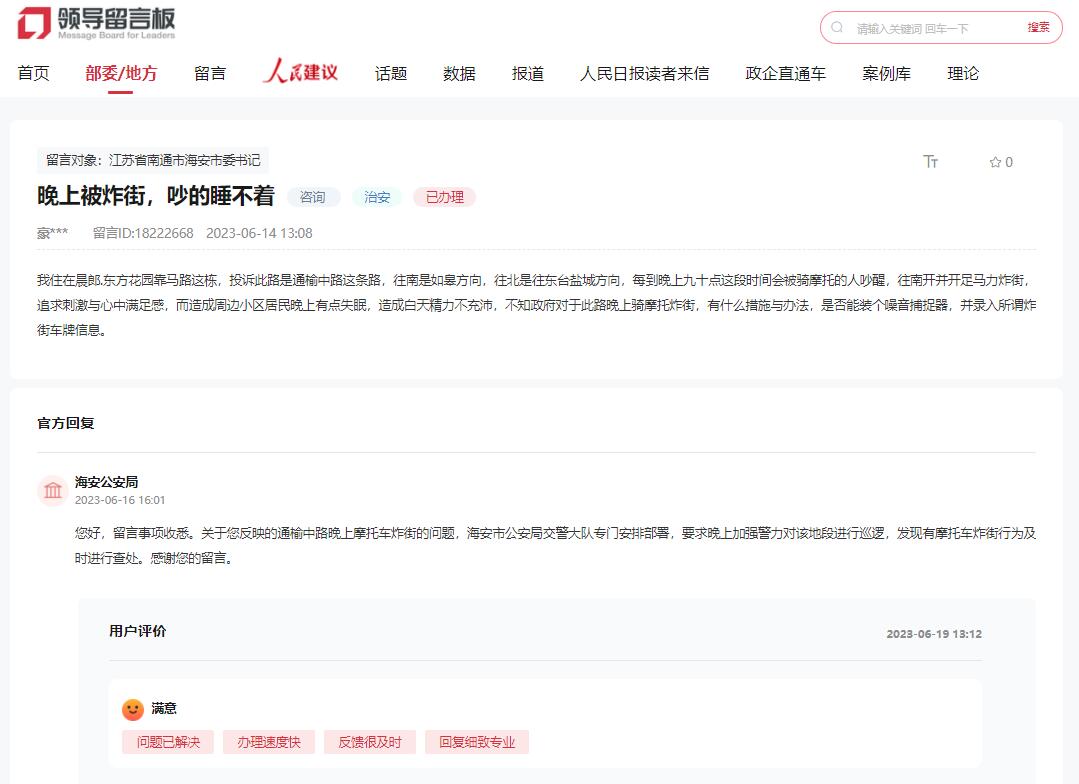Click the 海安公安局 avatar icon
1079x784 pixels.
click(52, 490)
